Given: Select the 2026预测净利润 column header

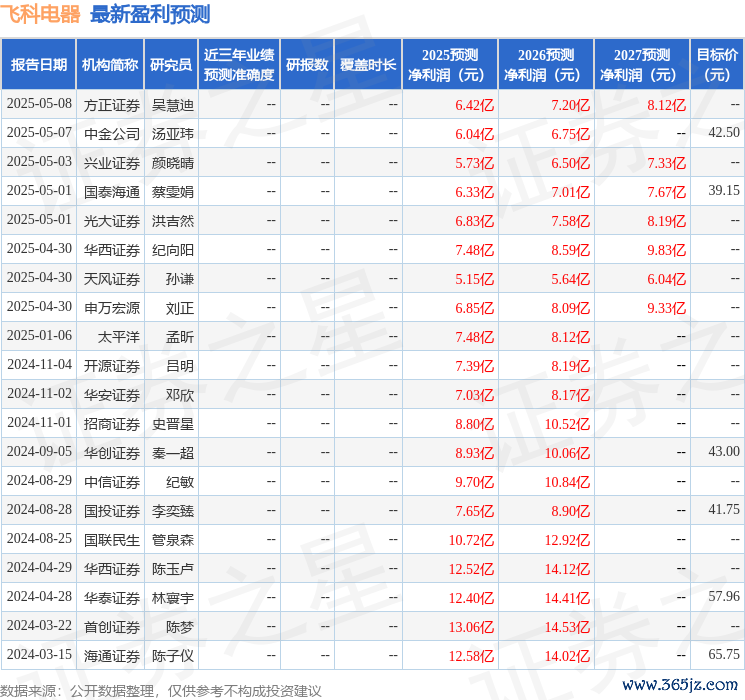Looking at the screenshot, I should 546,65.
